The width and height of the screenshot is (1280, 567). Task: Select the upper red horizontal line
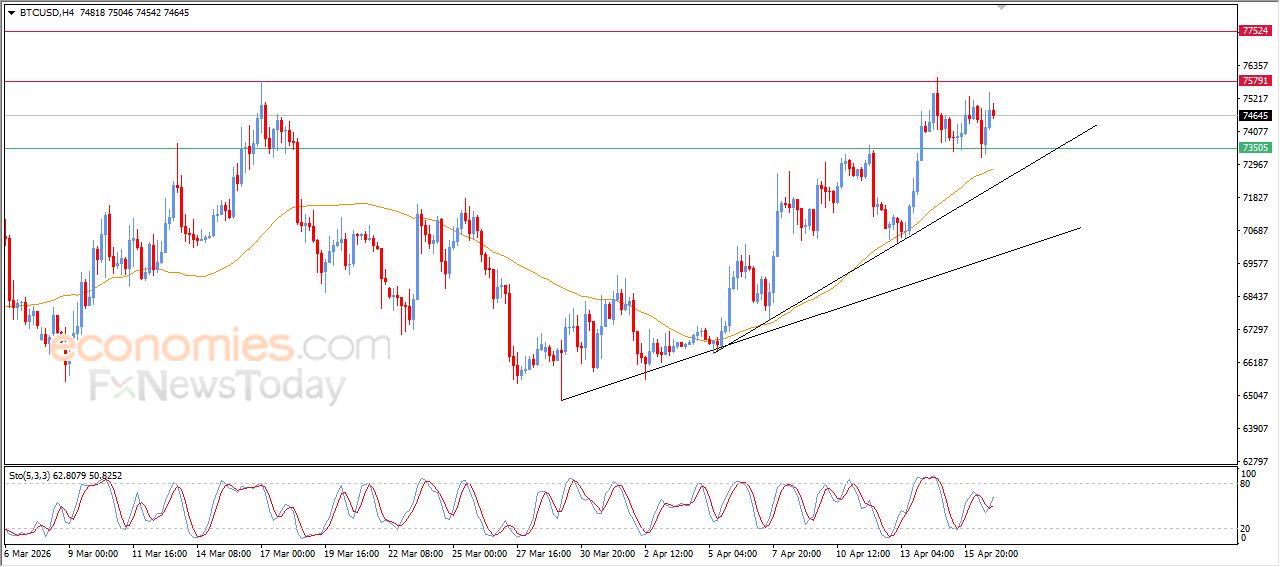point(600,31)
